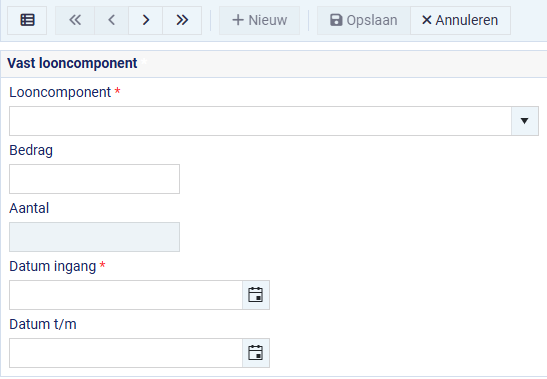Jump to last record double chevron
Viewport: 547px width, 379px height.
point(182,20)
